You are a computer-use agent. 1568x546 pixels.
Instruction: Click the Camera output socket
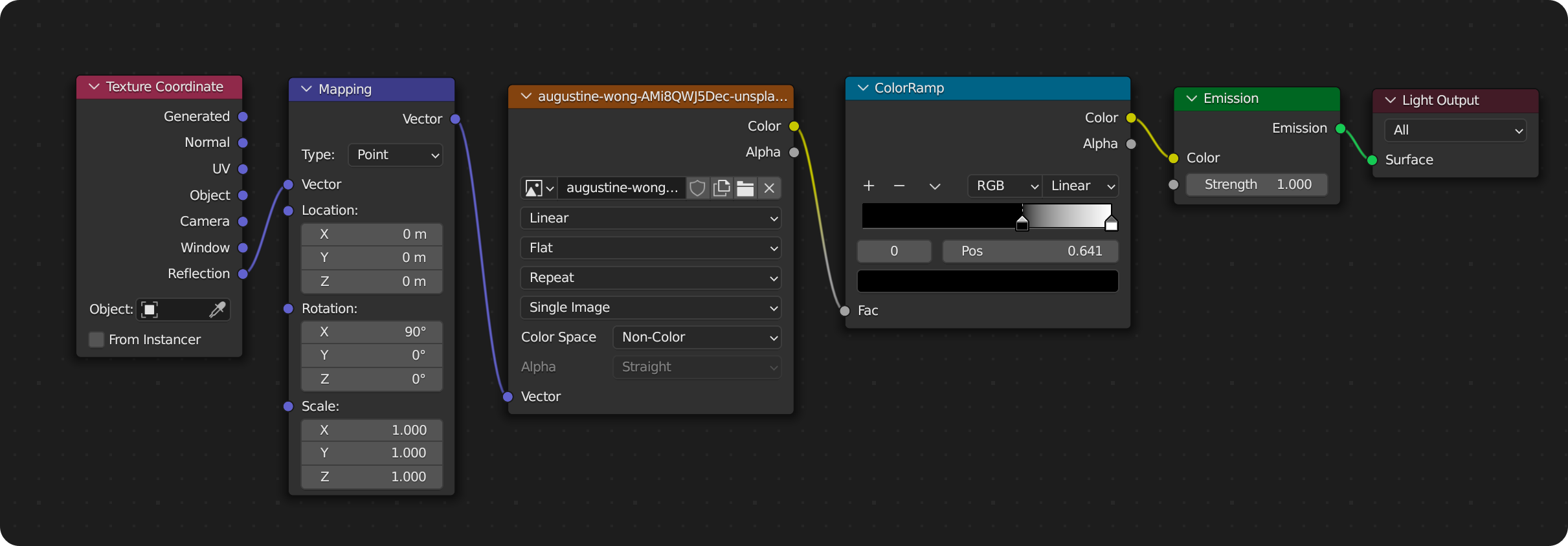(x=243, y=221)
